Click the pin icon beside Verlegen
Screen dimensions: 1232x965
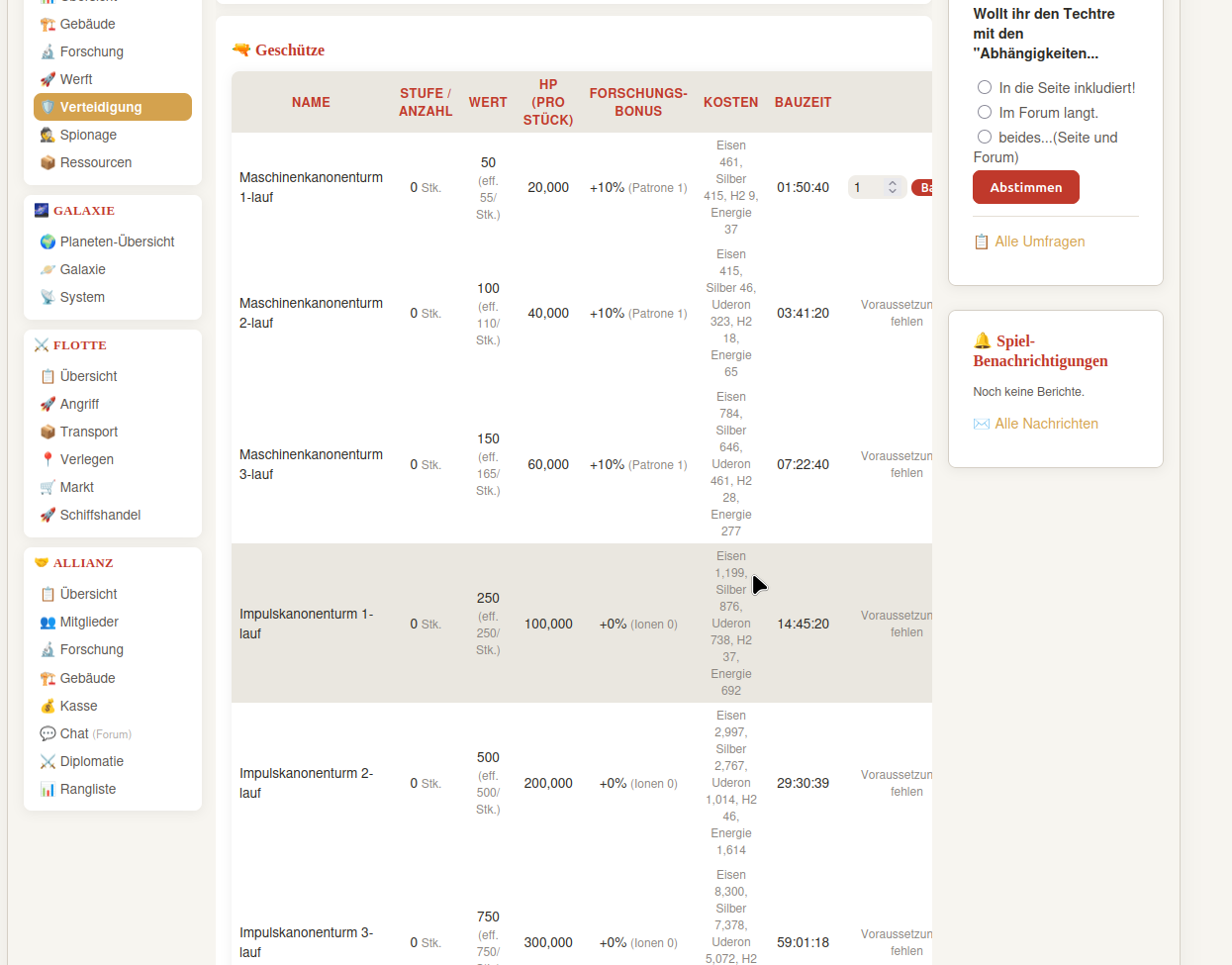(47, 459)
